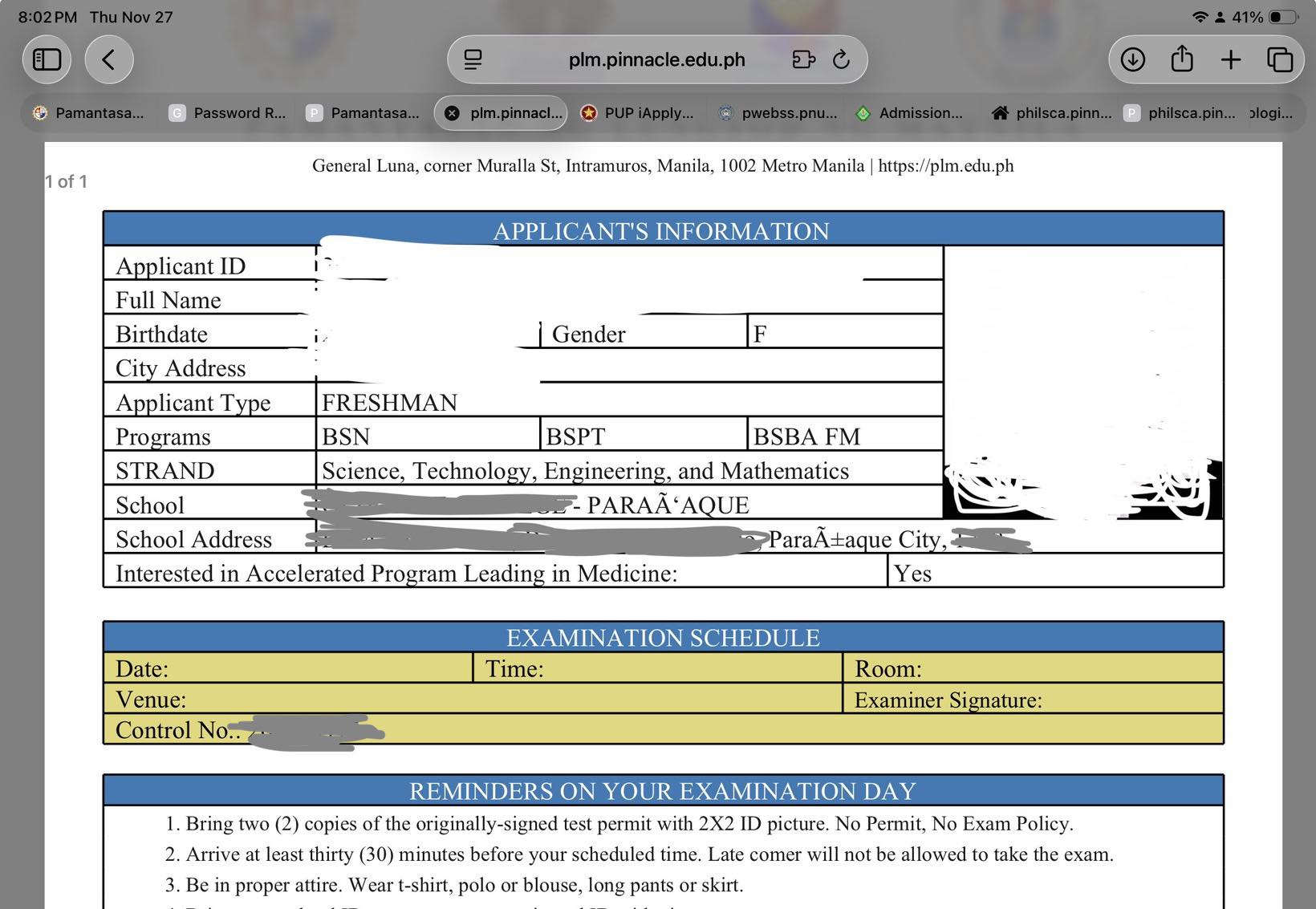This screenshot has height=909, width=1316.
Task: Tap the share icon
Action: 1181,59
